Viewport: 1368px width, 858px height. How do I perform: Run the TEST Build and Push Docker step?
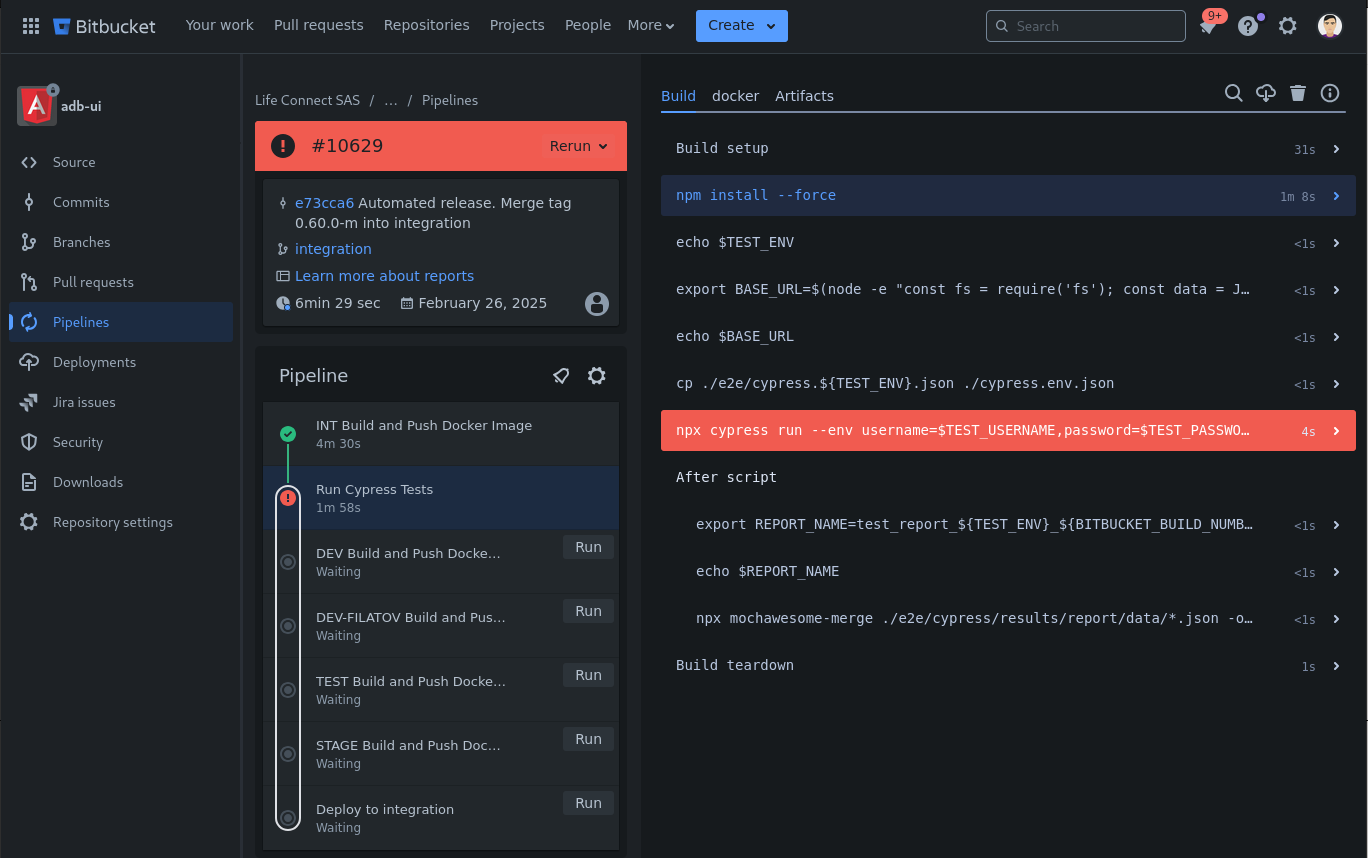point(588,675)
